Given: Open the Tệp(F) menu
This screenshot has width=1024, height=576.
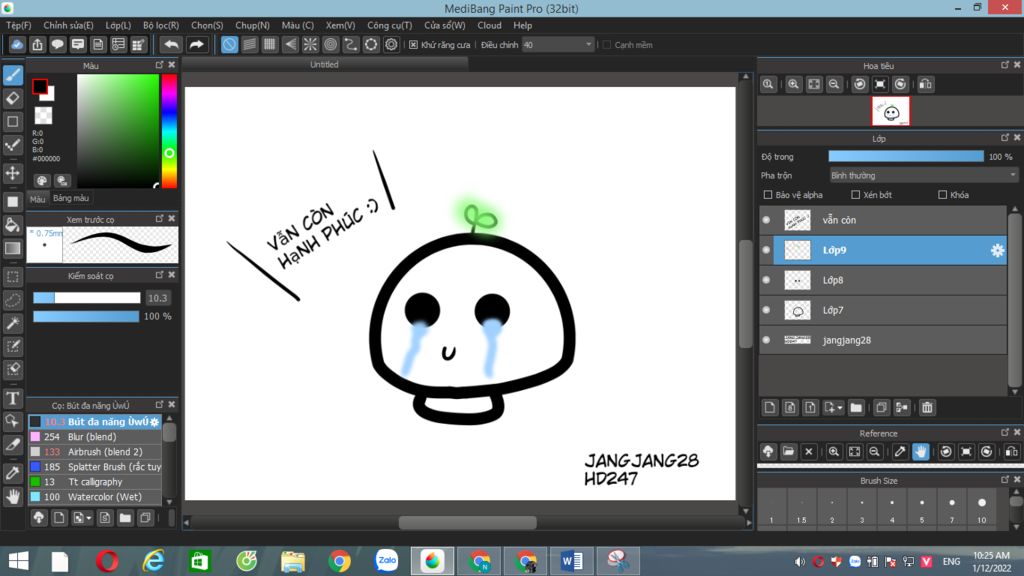Looking at the screenshot, I should point(19,25).
